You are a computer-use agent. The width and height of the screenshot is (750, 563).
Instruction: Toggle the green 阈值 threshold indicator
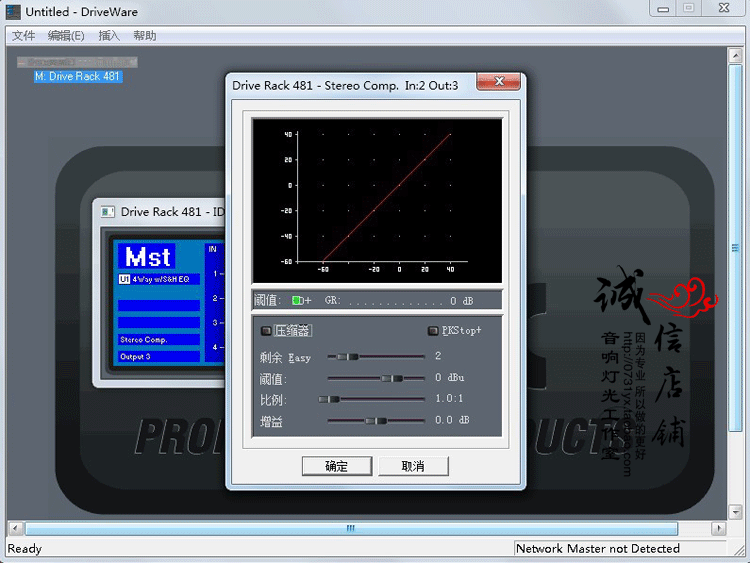[x=296, y=300]
